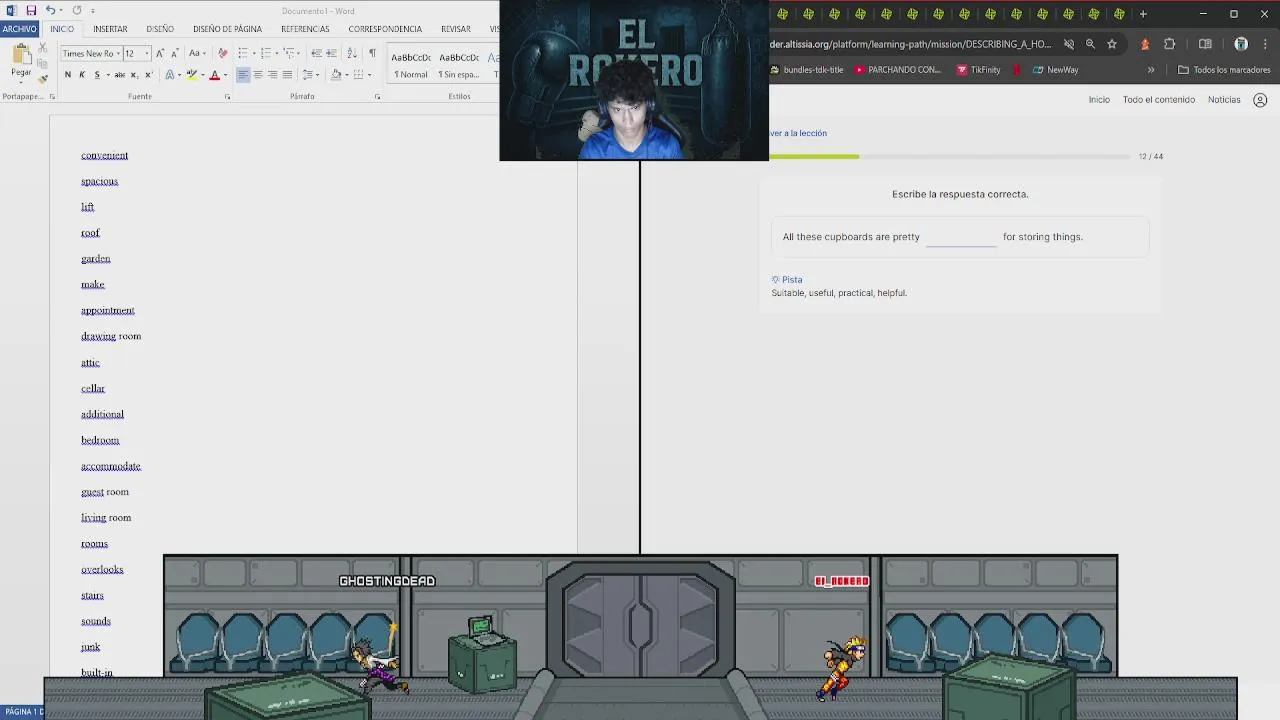Show paragraph marks with the pilcrow icon
This screenshot has width=1280, height=720.
pos(372,53)
